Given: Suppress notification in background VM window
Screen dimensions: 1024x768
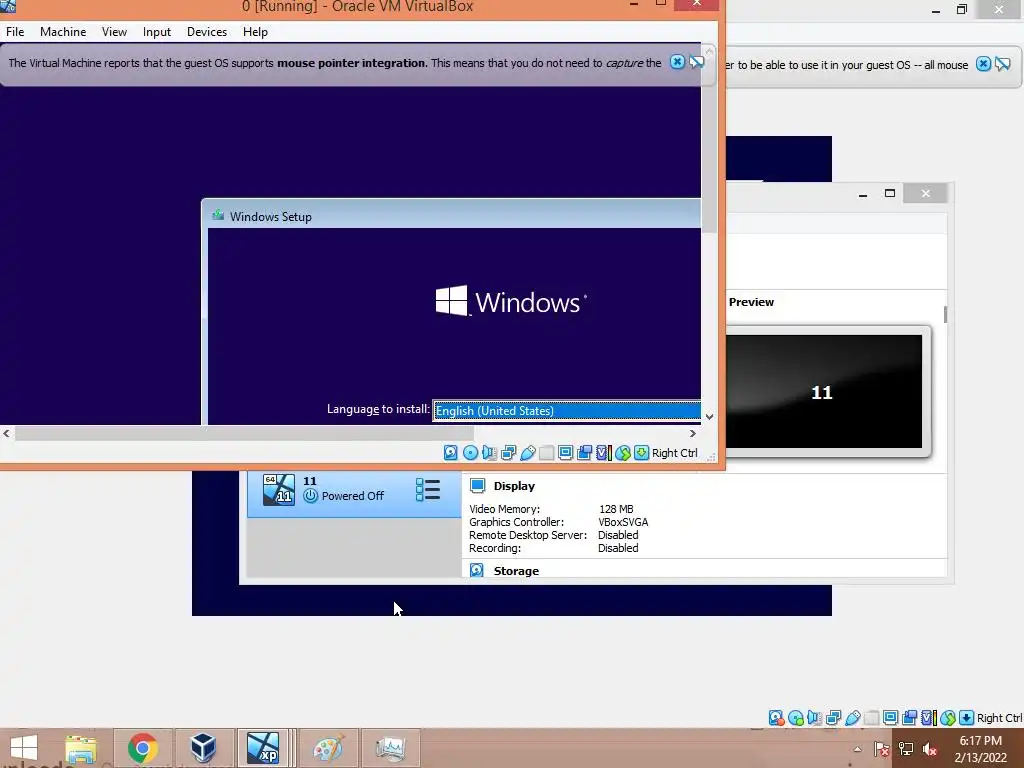Looking at the screenshot, I should pos(1002,64).
